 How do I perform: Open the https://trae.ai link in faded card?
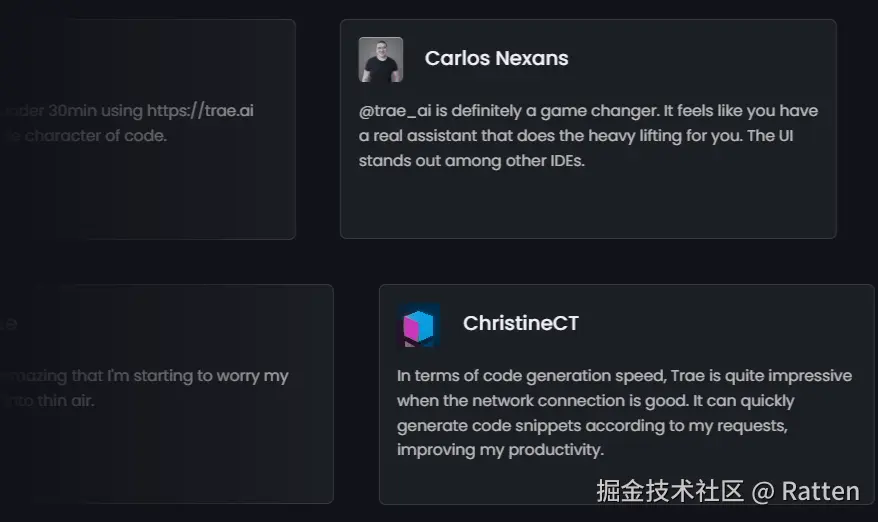point(200,111)
